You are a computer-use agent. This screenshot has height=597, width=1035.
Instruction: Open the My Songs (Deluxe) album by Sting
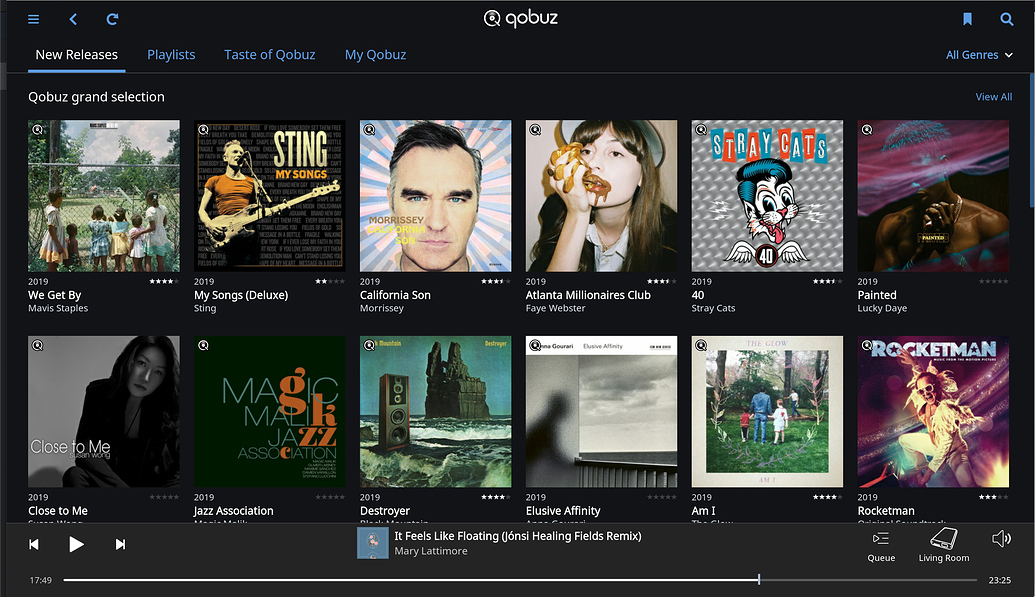269,195
